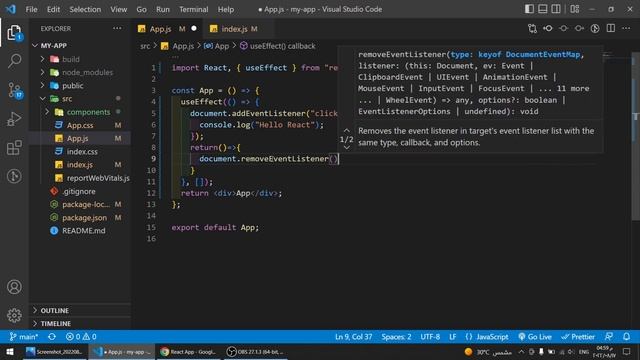Open the Search view in activity bar
This screenshot has height=360, width=640.
pyautogui.click(x=14, y=61)
